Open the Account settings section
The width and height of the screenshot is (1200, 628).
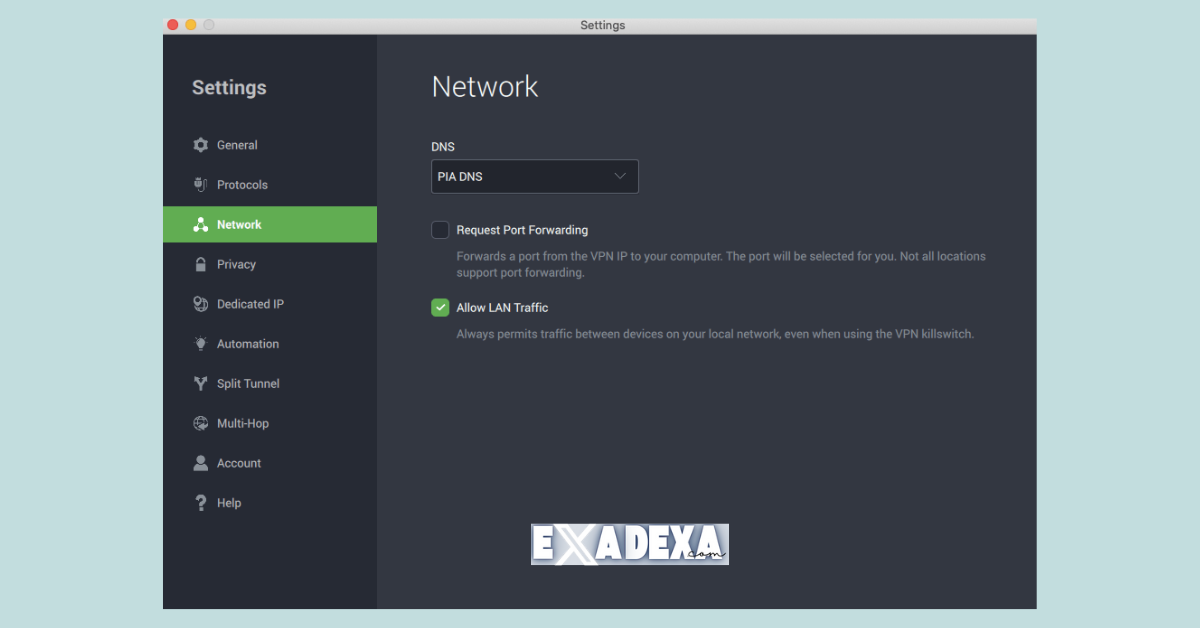pyautogui.click(x=240, y=462)
